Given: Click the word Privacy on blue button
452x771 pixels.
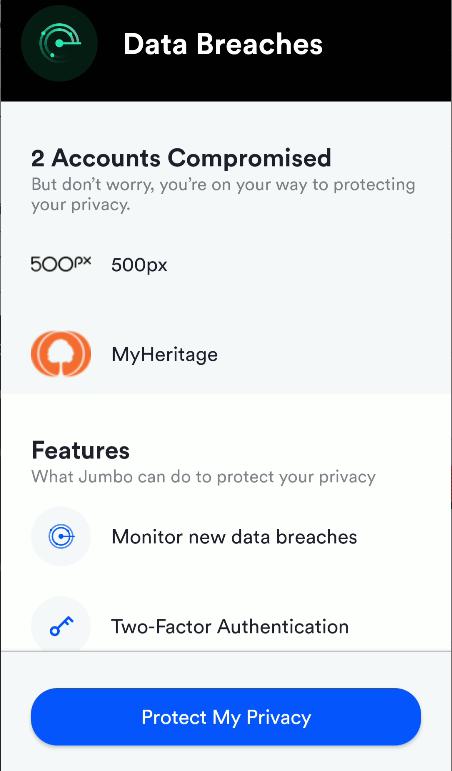Looking at the screenshot, I should pyautogui.click(x=279, y=717).
